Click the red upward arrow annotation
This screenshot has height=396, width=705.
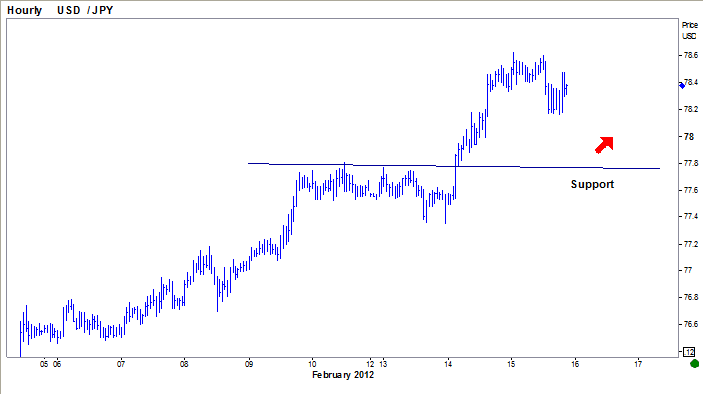coord(604,145)
